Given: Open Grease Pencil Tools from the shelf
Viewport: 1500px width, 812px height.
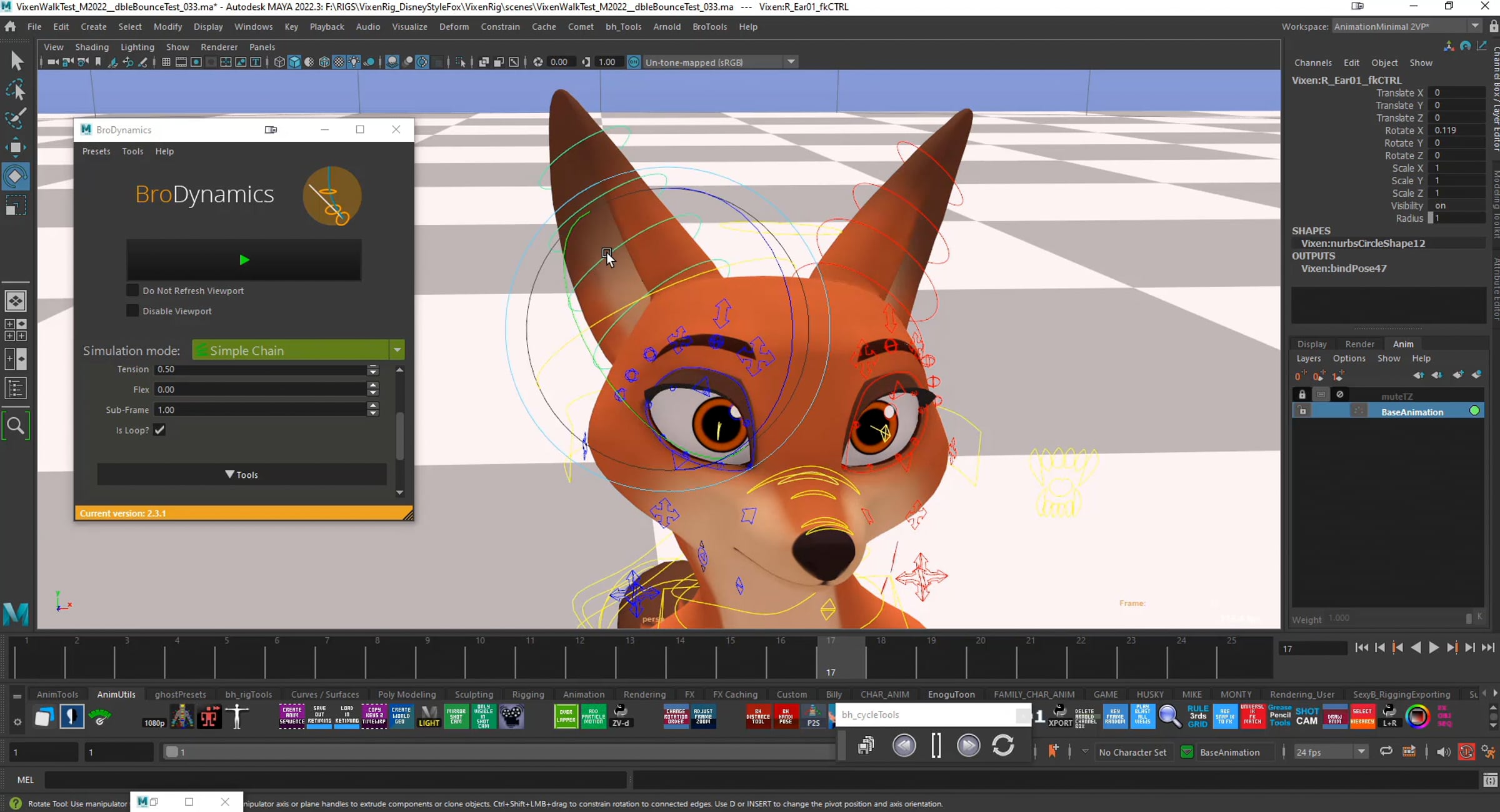Looking at the screenshot, I should tap(1280, 716).
